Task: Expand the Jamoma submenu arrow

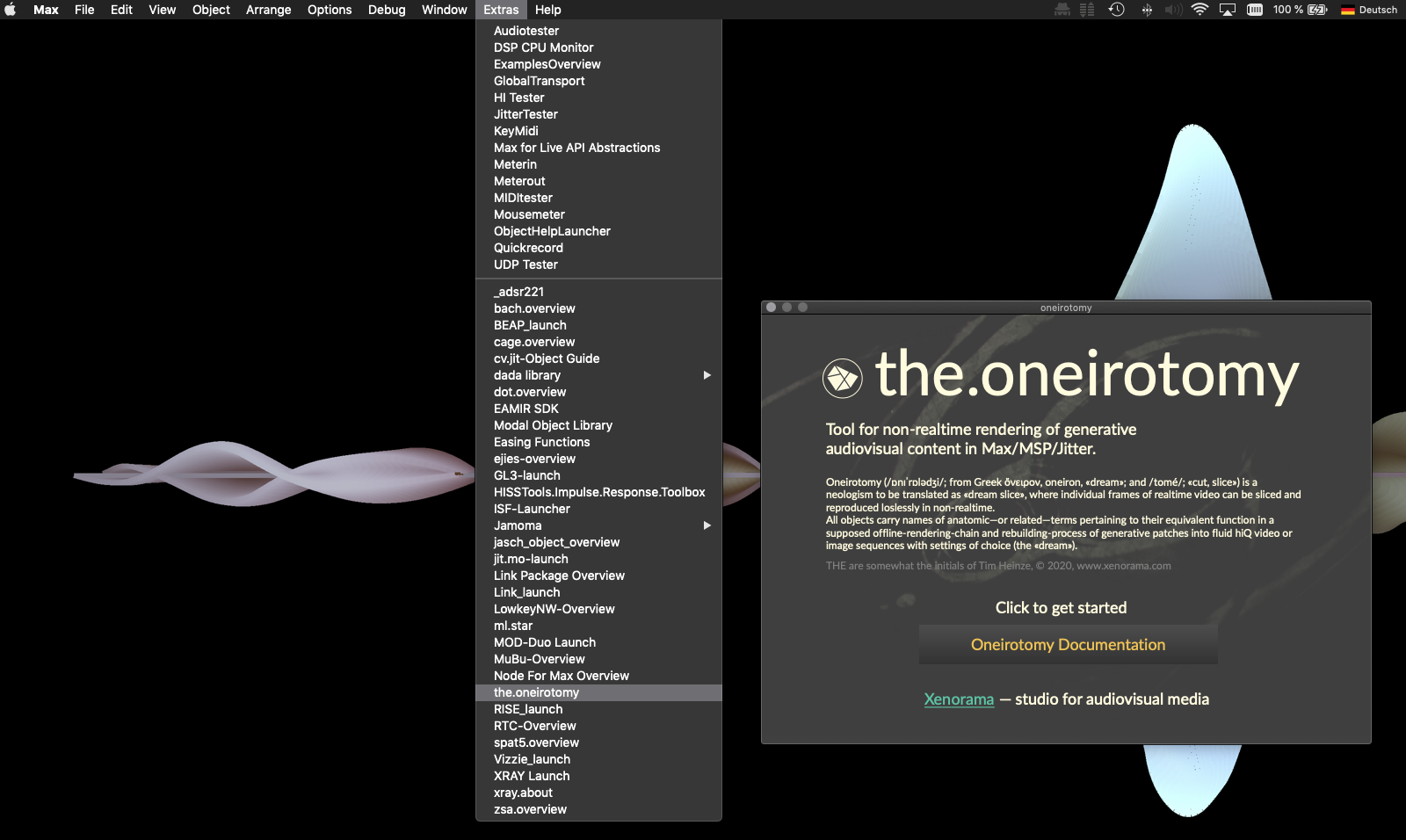Action: (707, 525)
